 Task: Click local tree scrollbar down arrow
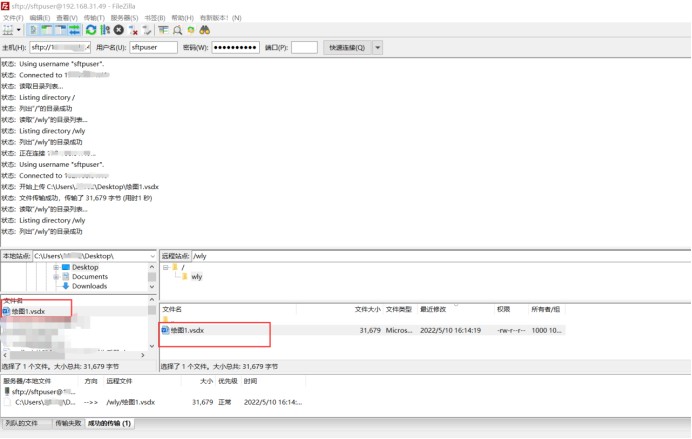pos(152,287)
